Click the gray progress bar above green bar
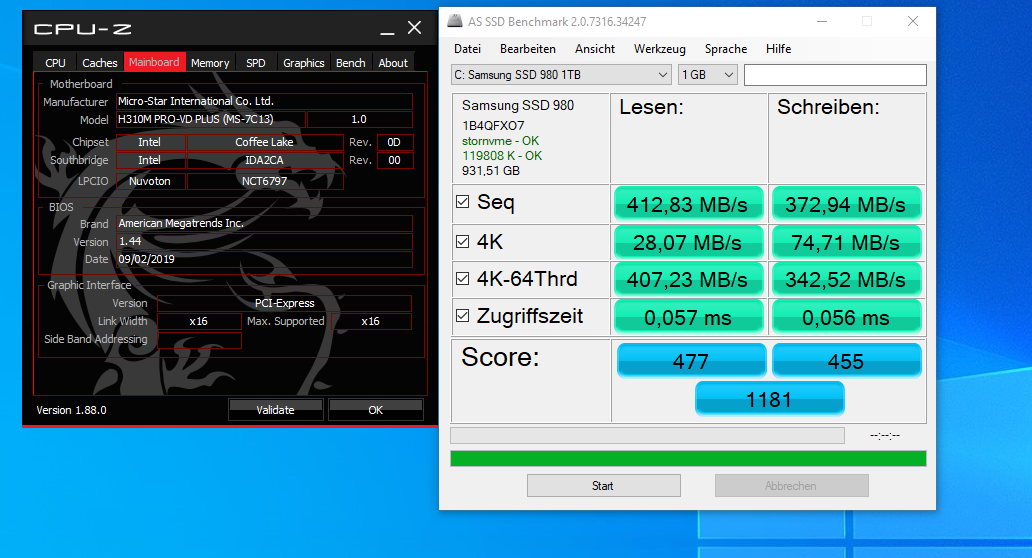1032x558 pixels. point(647,435)
